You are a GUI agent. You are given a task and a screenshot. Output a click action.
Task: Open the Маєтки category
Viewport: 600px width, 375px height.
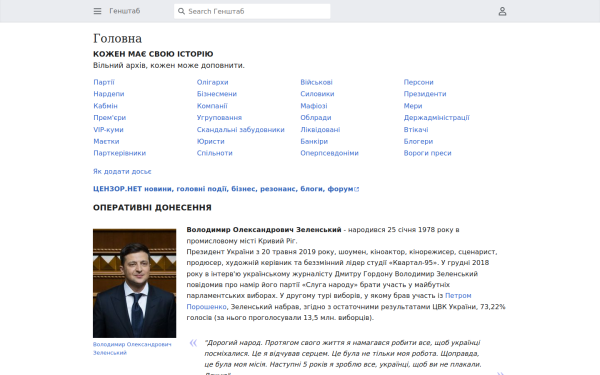coord(106,141)
